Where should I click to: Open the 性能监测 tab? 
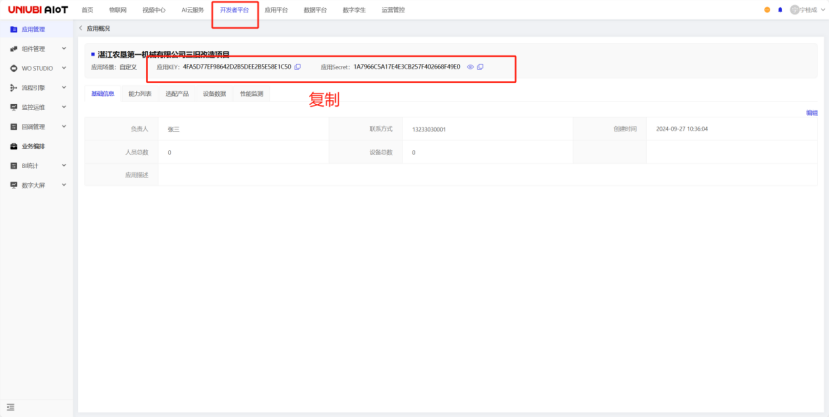[251, 94]
